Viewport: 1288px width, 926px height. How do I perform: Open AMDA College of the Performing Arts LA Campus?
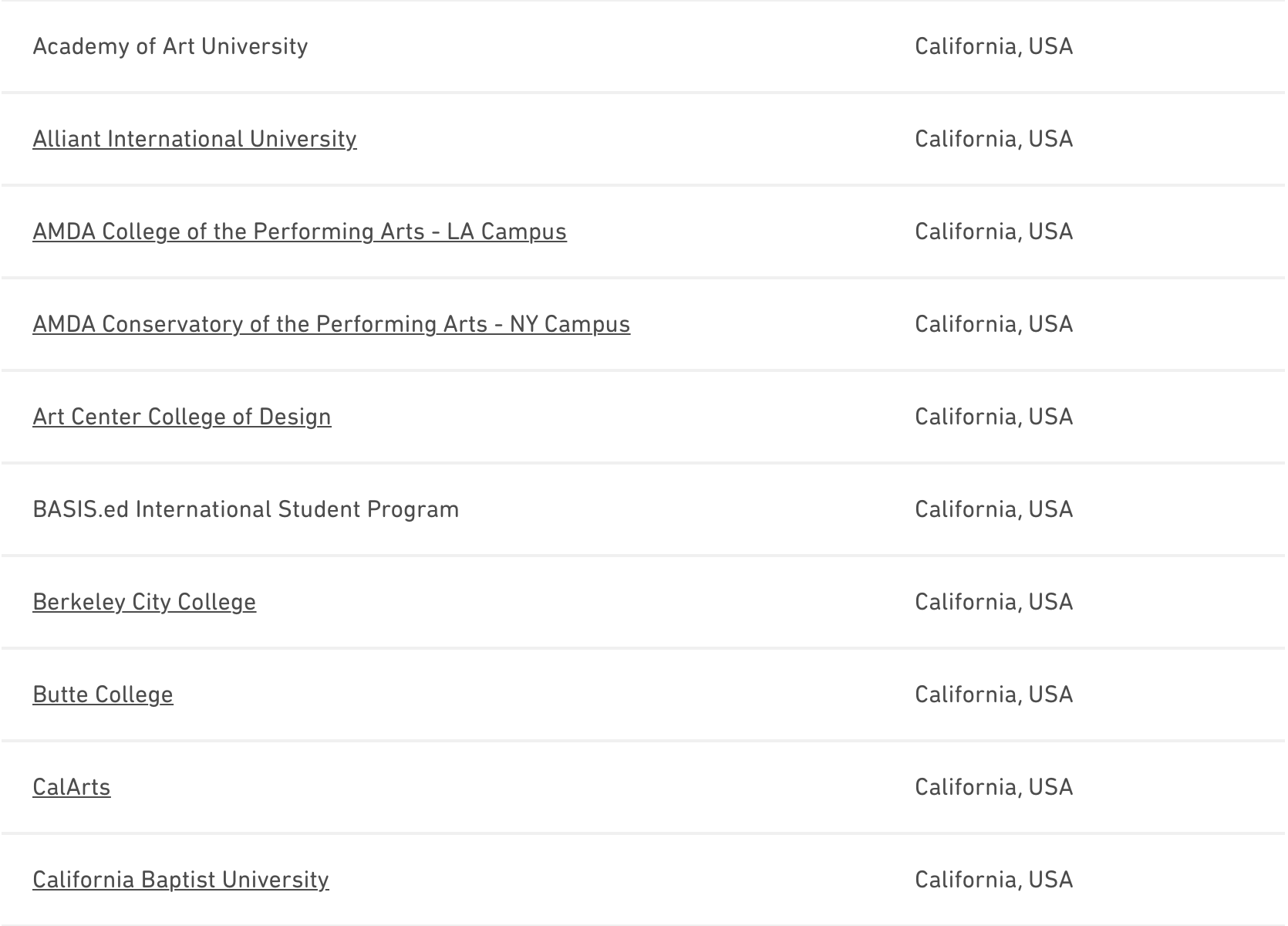pos(299,231)
